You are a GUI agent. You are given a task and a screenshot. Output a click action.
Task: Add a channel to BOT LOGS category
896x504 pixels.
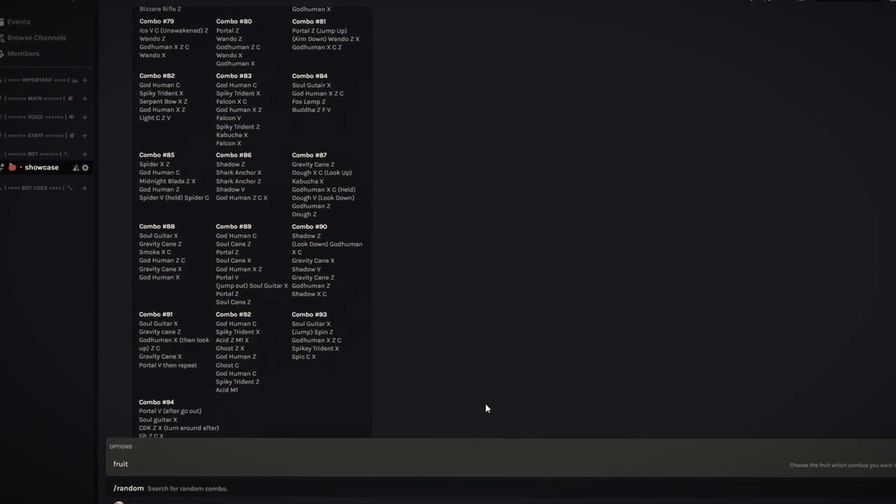coord(84,188)
